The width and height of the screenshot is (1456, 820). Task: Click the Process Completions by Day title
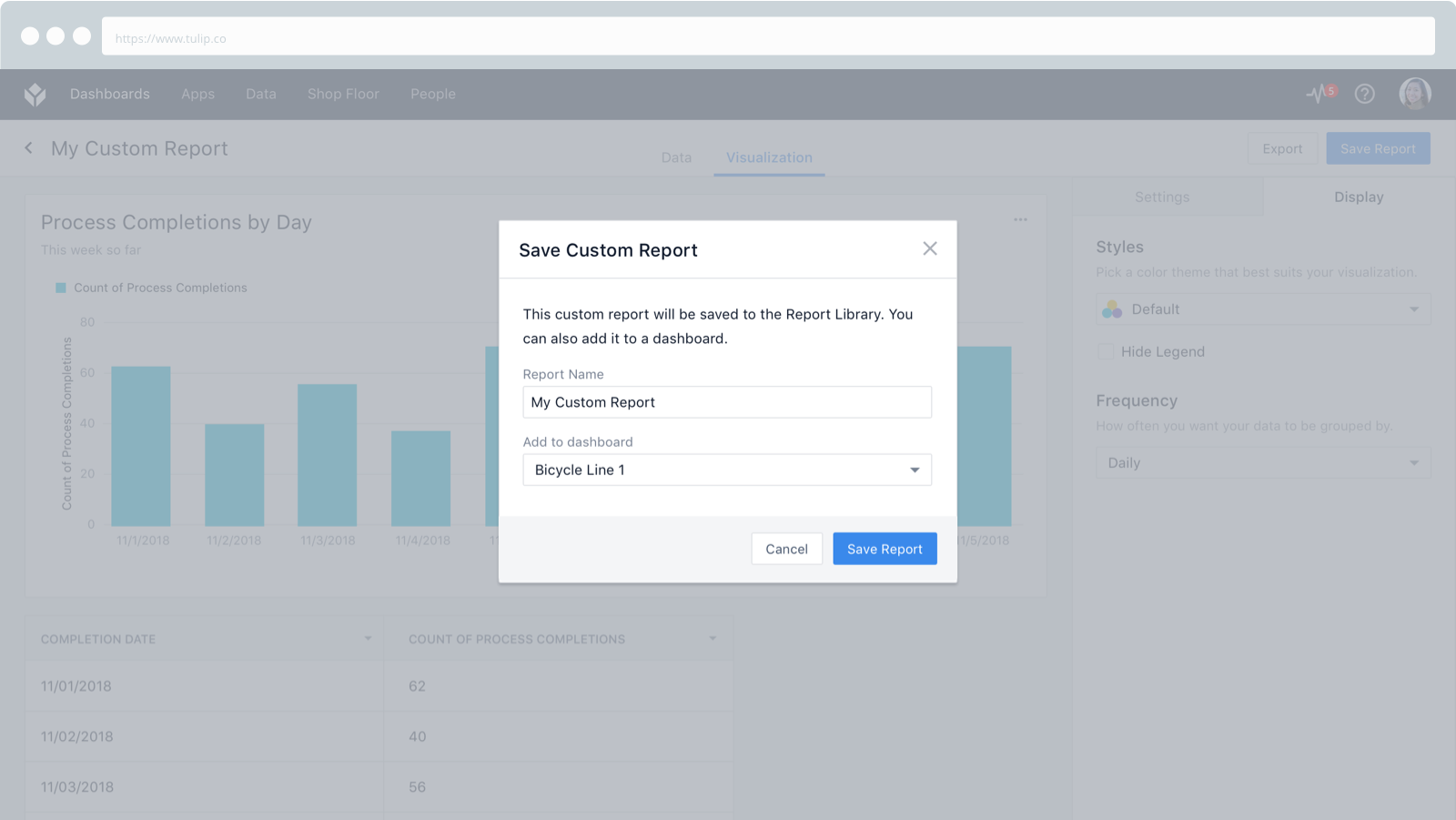point(177,222)
